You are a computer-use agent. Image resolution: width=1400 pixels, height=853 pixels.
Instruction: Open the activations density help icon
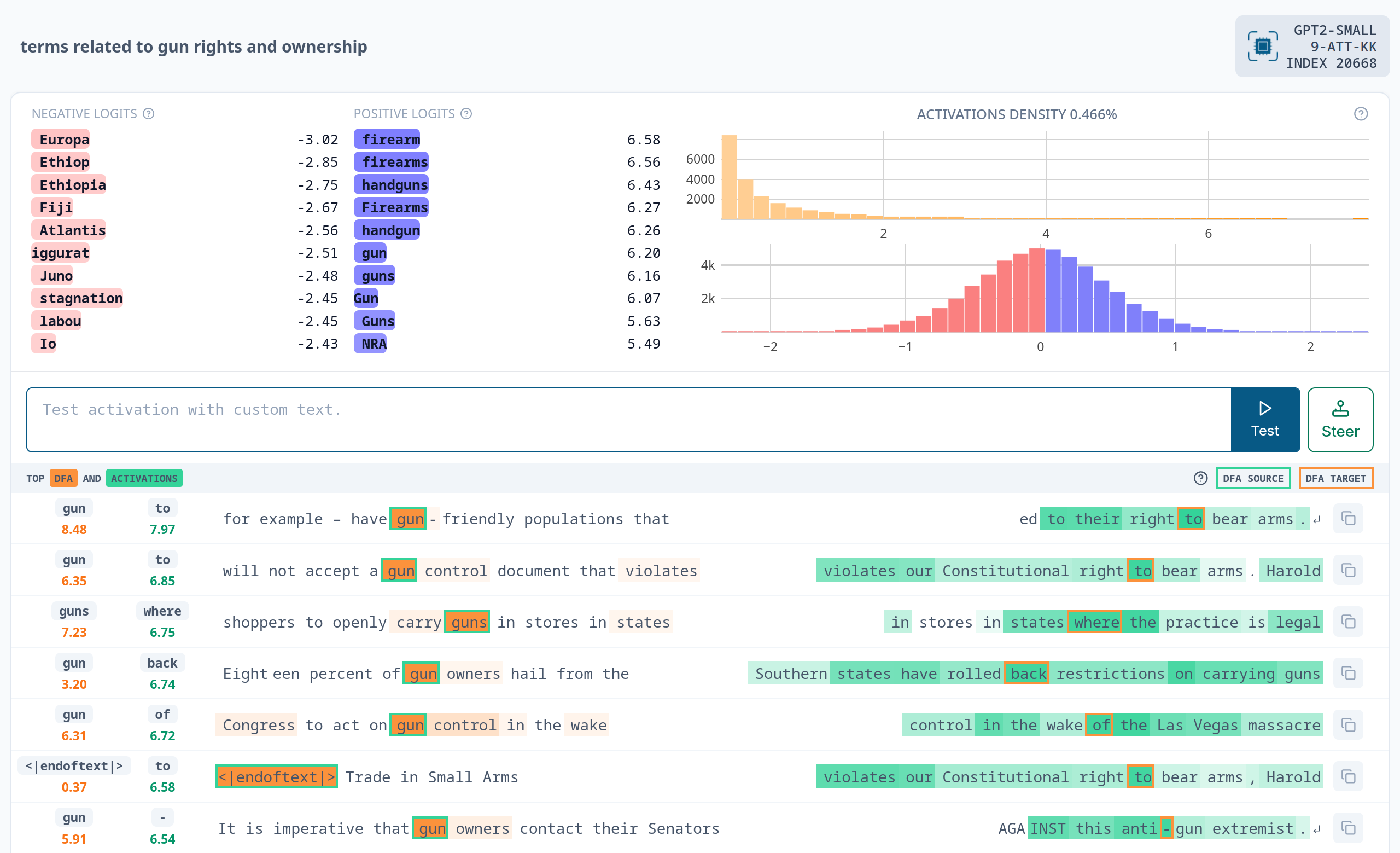(x=1360, y=114)
